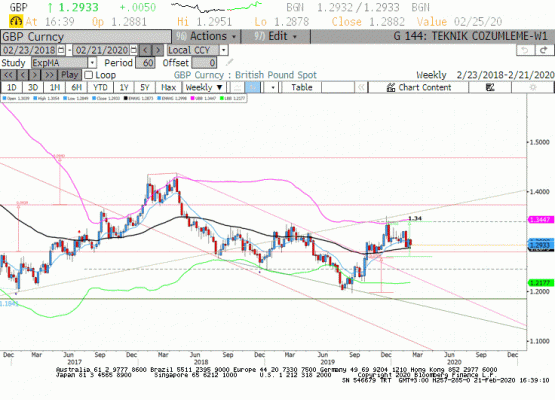
Task: Open the chart annotation edit icon
Action: [x=490, y=87]
